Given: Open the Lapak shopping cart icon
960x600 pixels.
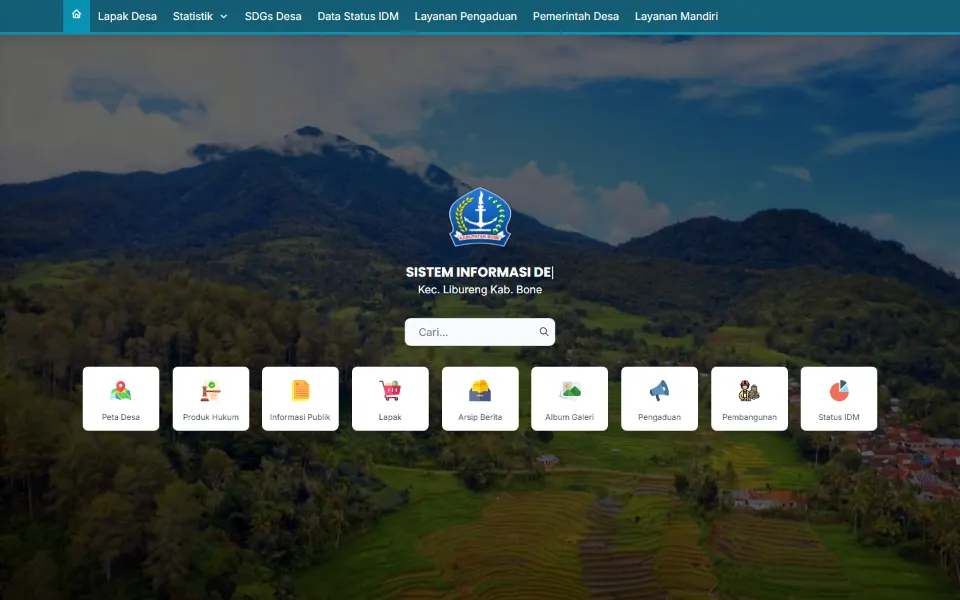Looking at the screenshot, I should pos(390,391).
